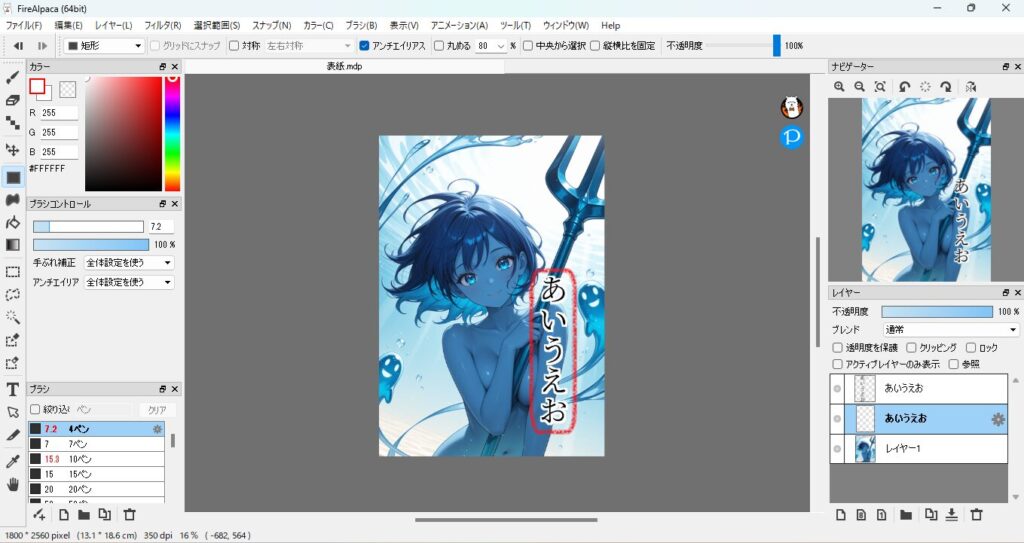The width and height of the screenshot is (1024, 543).
Task: Select the Hand pan tool
Action: (x=12, y=484)
